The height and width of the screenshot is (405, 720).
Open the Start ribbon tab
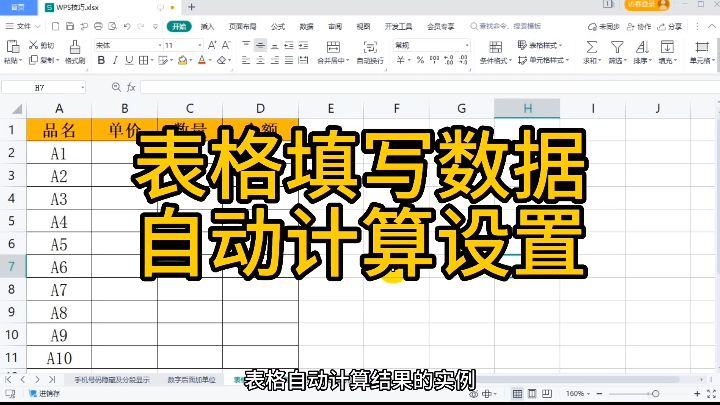click(179, 26)
